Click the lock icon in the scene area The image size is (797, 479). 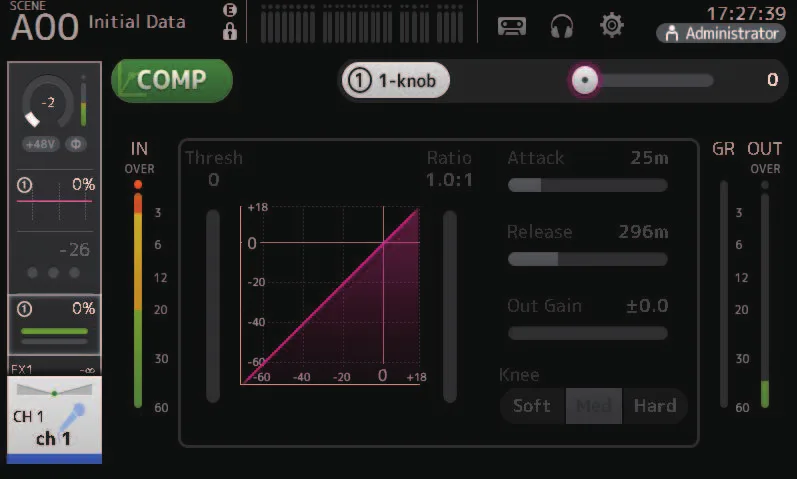point(230,31)
